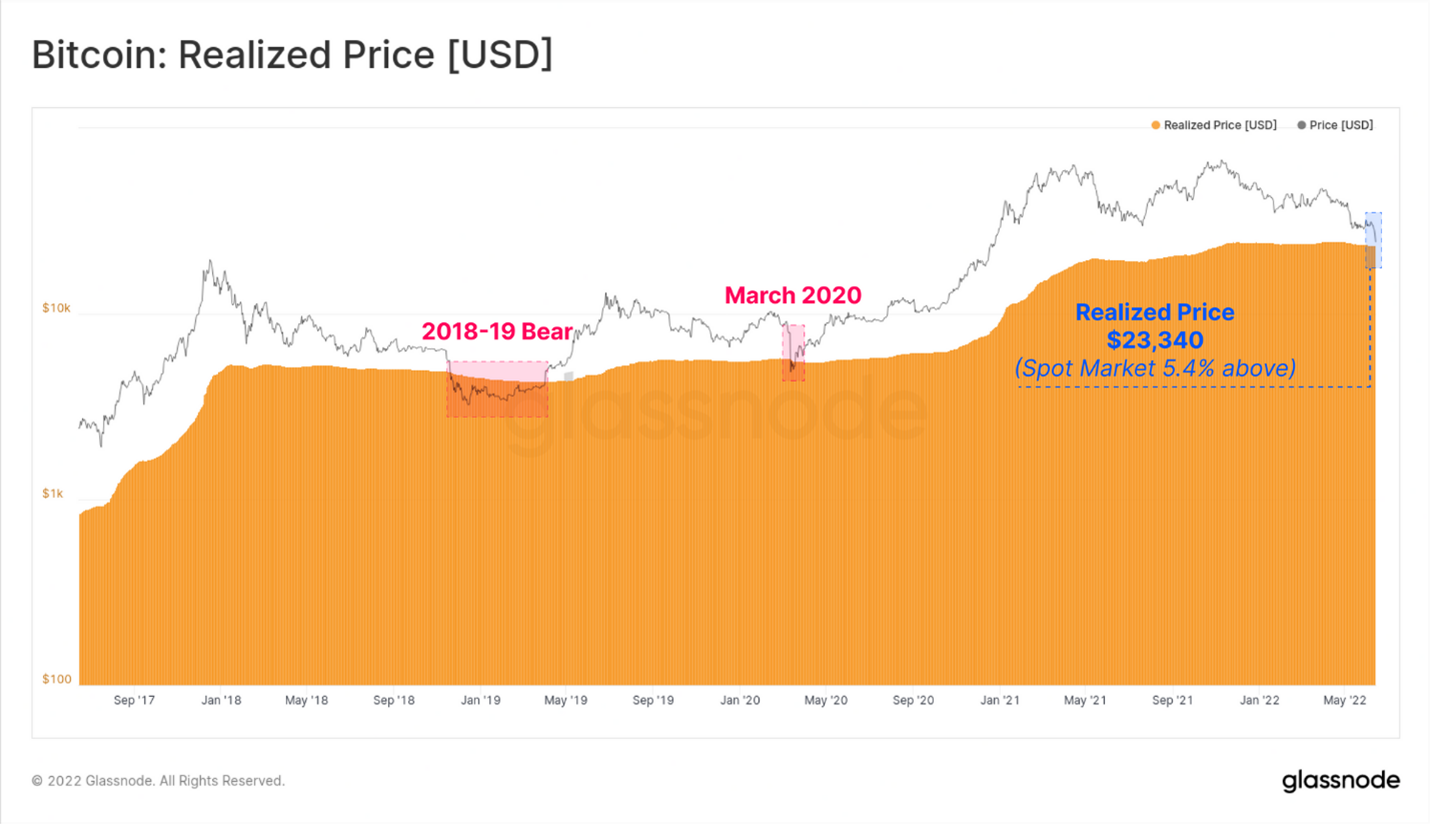
Task: Click the "2018-19 Bear" annotation text
Action: click(497, 331)
